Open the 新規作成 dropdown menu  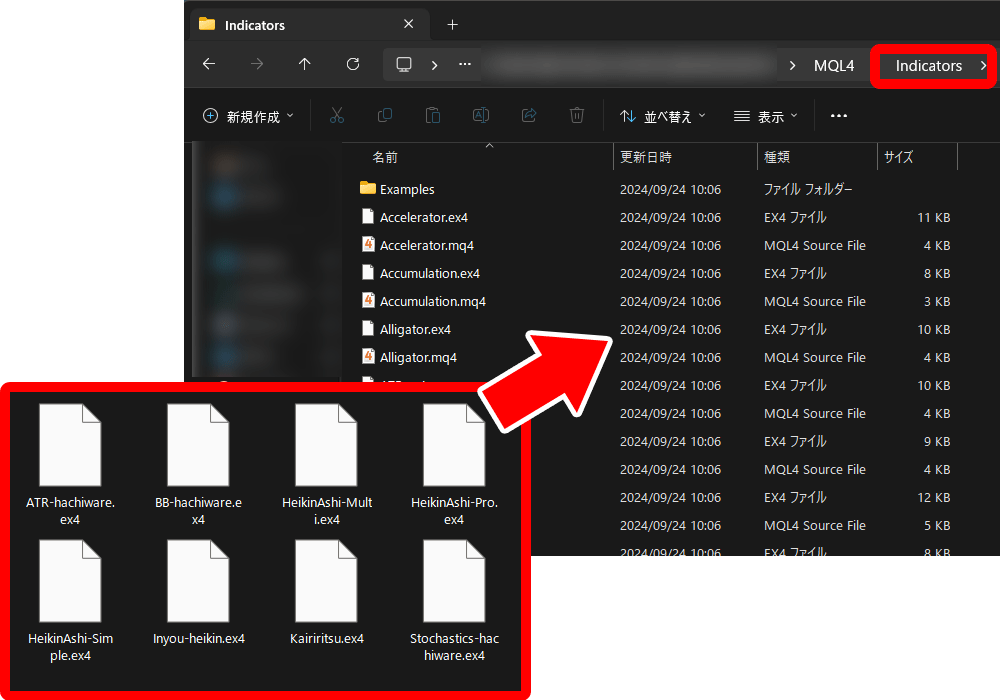[x=249, y=116]
